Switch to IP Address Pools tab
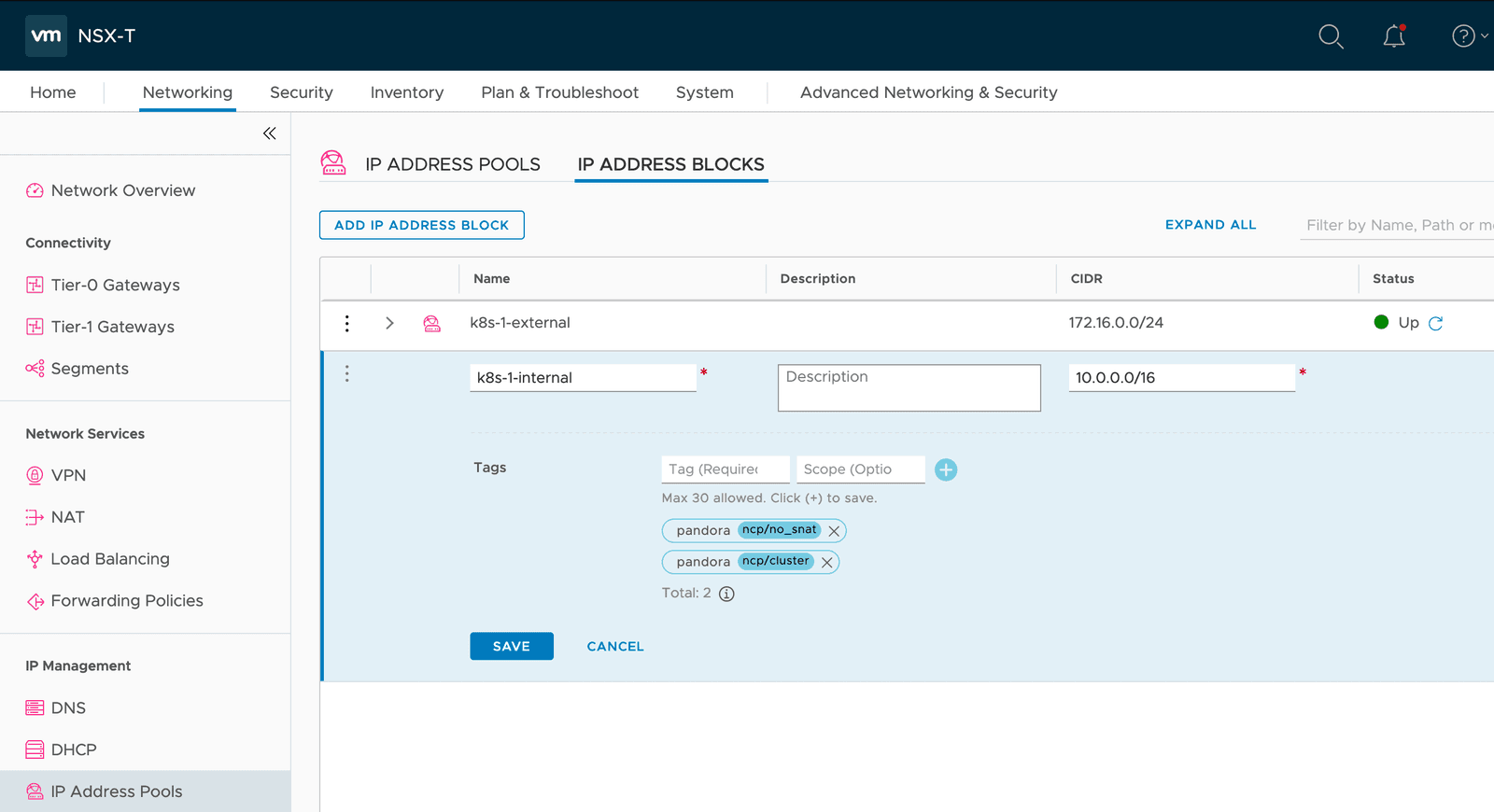1494x812 pixels. pyautogui.click(x=452, y=164)
